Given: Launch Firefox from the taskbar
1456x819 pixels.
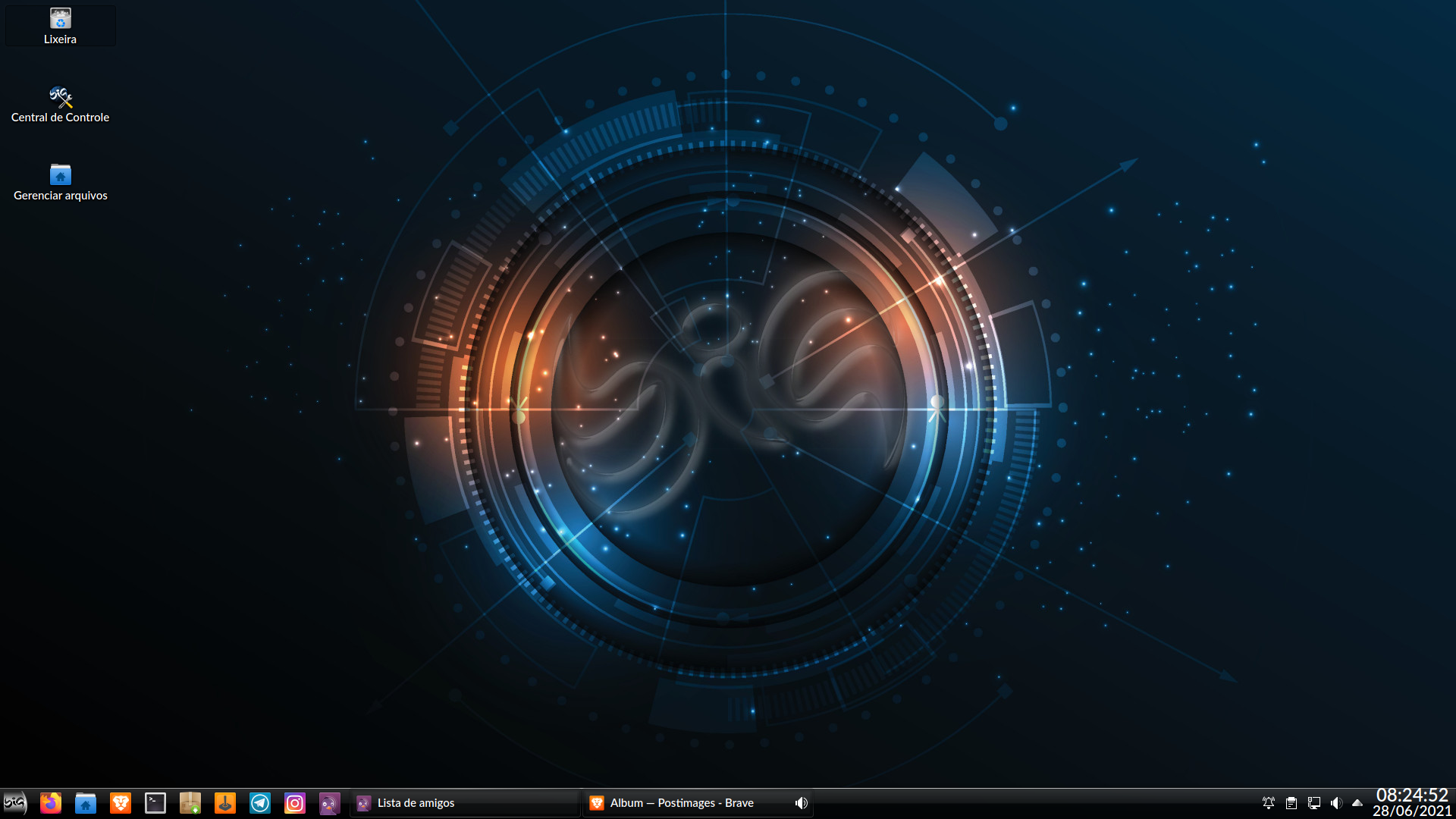Looking at the screenshot, I should click(x=51, y=803).
